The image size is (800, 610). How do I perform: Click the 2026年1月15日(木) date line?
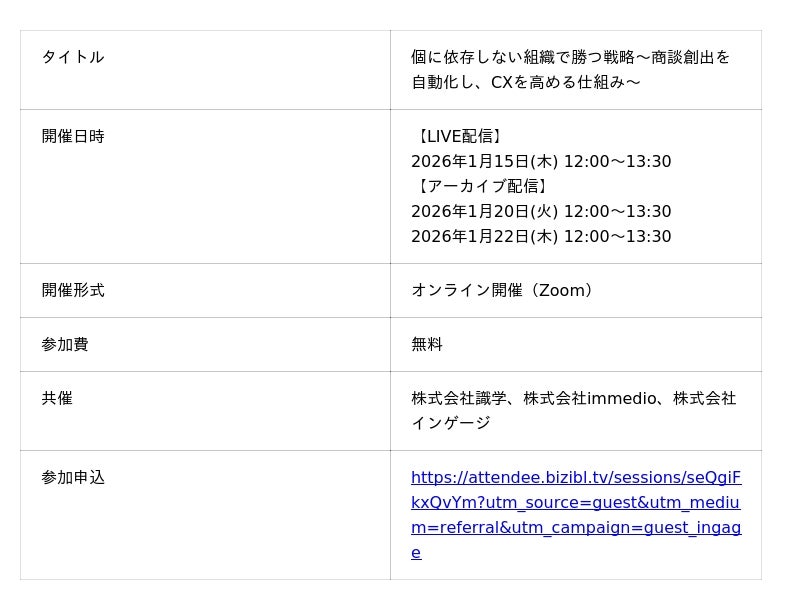(x=540, y=161)
